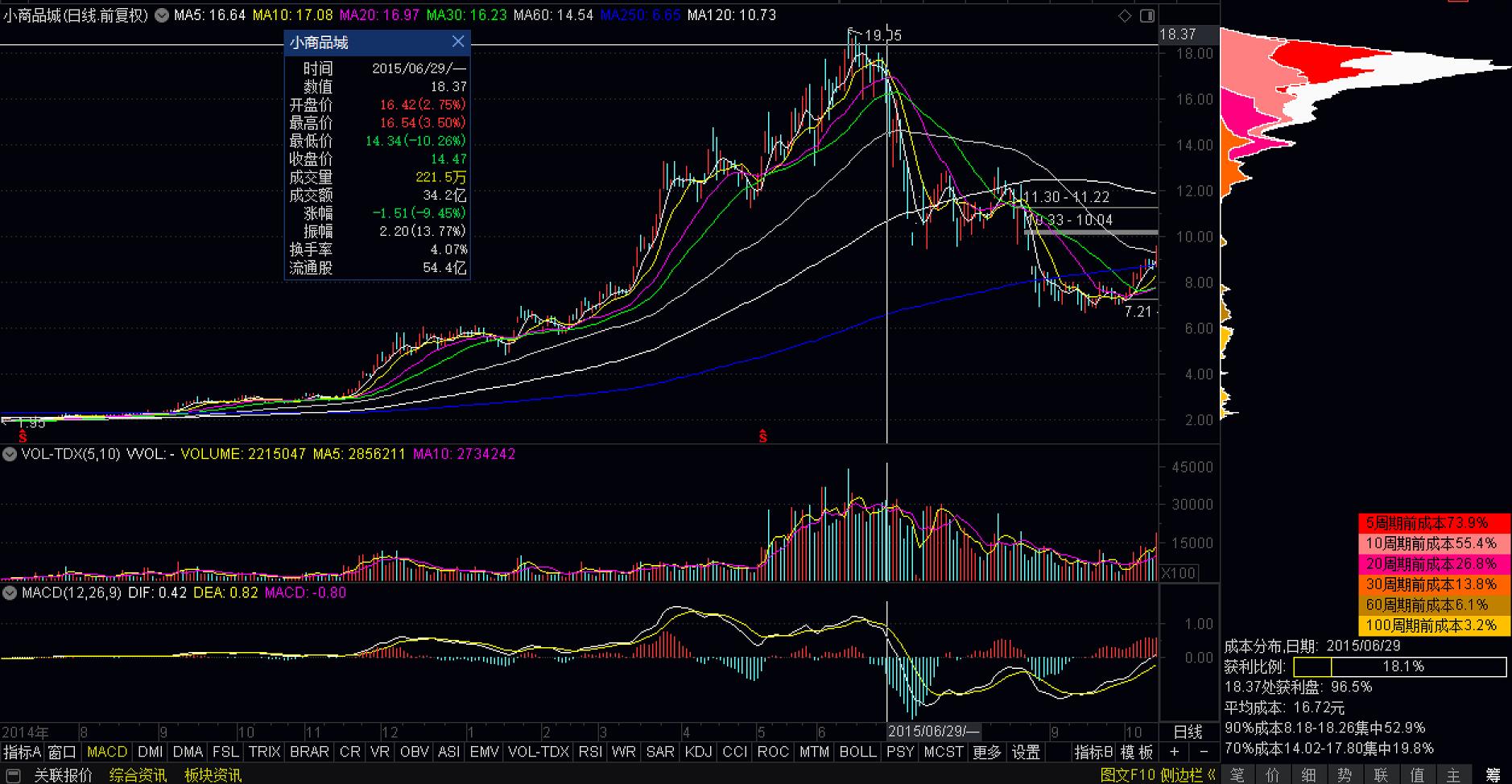Open 图文F10 company info link
The height and width of the screenshot is (784, 1512).
tap(1127, 775)
